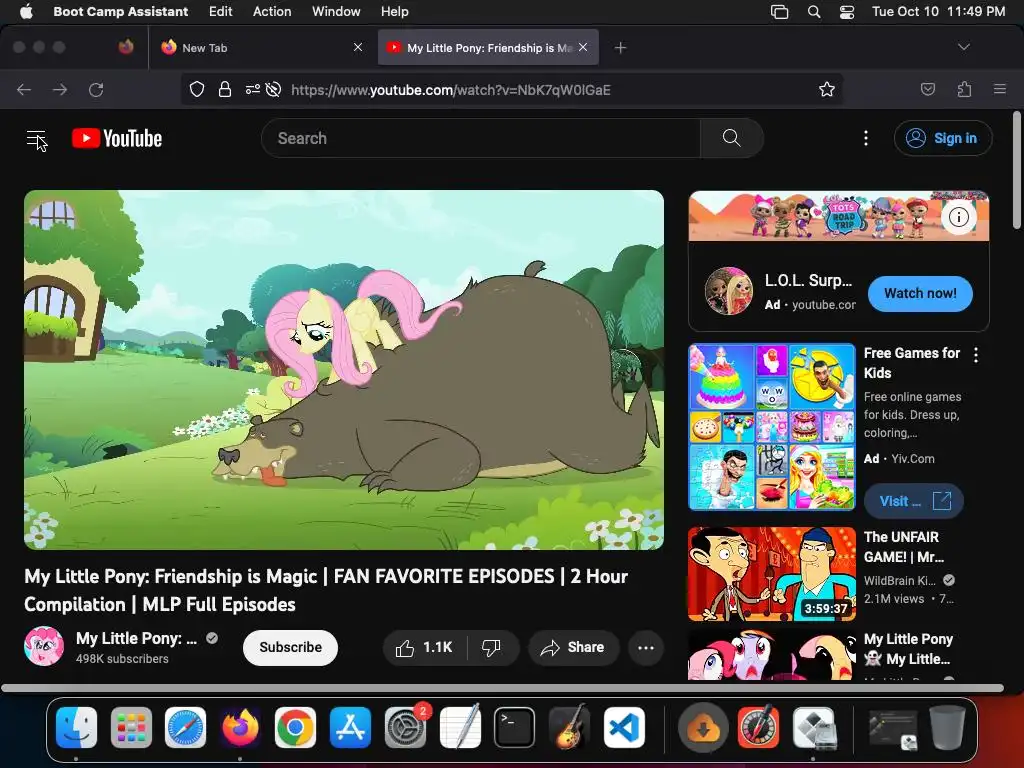Open a new tab with plus button
Viewport: 1024px width, 768px height.
click(620, 47)
